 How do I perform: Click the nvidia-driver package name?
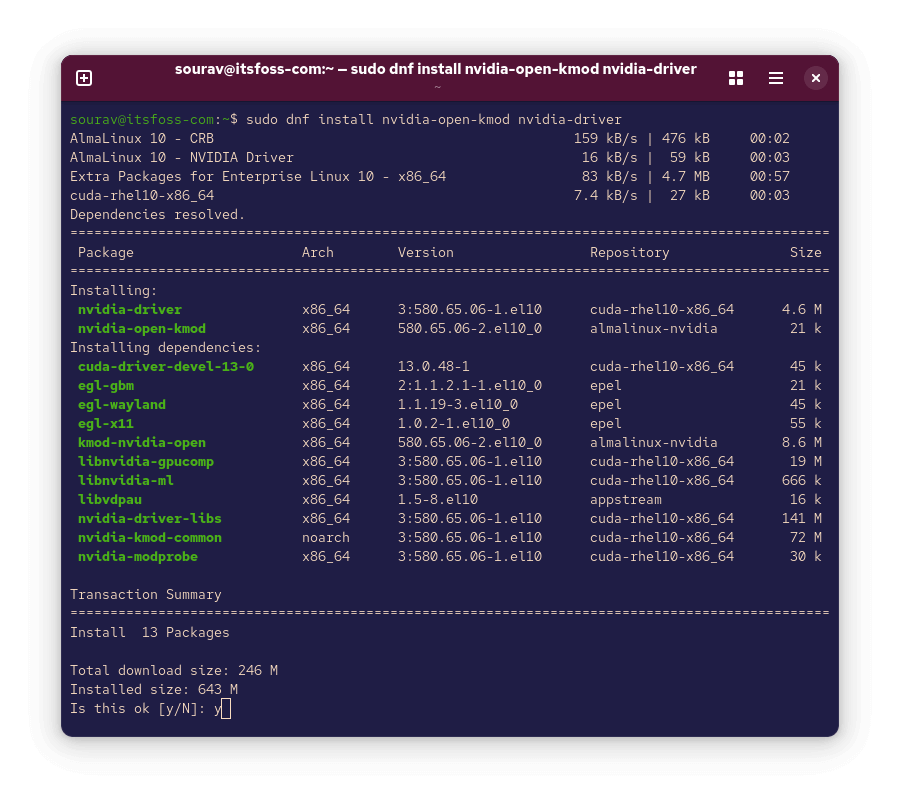(x=130, y=310)
